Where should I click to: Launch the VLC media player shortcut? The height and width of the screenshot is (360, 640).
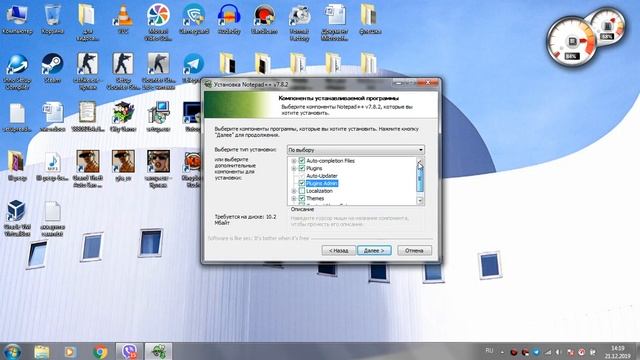tap(122, 20)
